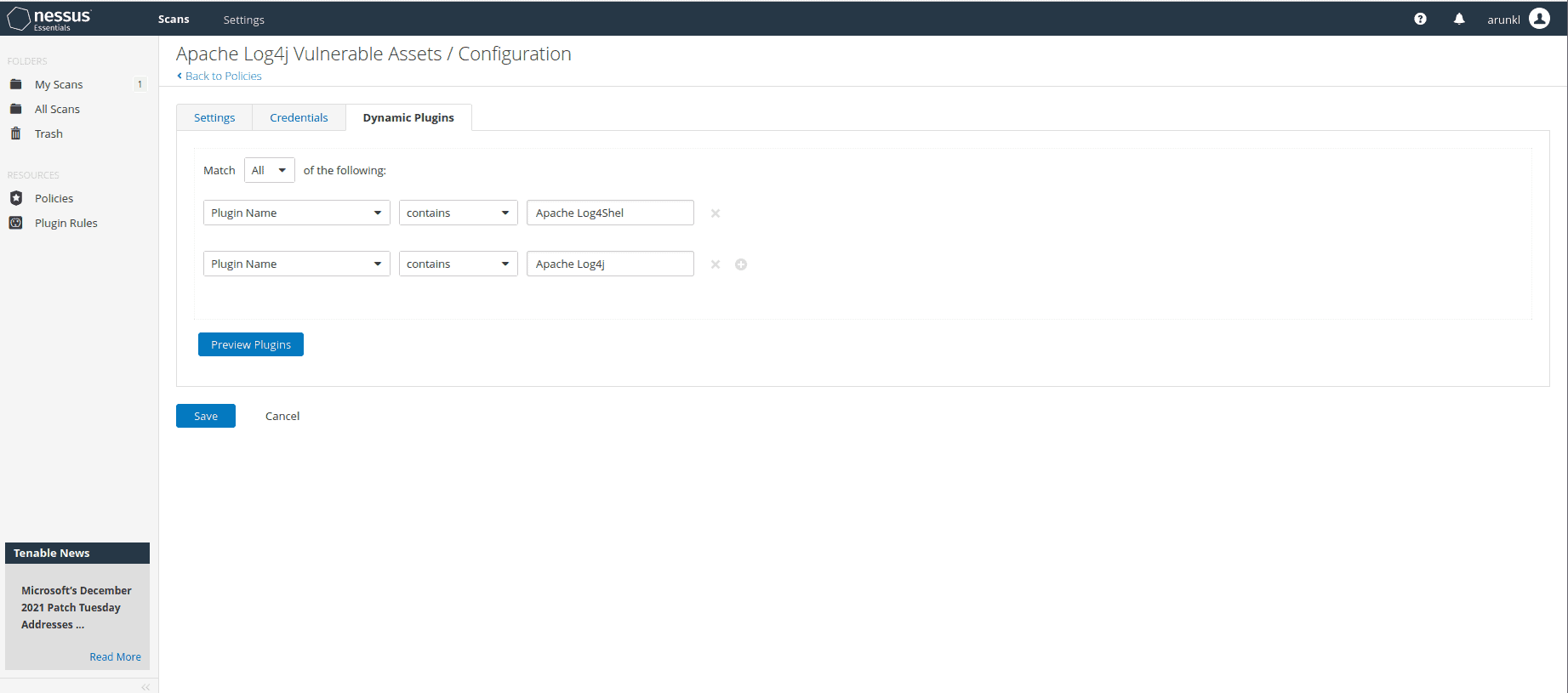
Task: Click the Nessus Essentials logo
Action: [49, 19]
